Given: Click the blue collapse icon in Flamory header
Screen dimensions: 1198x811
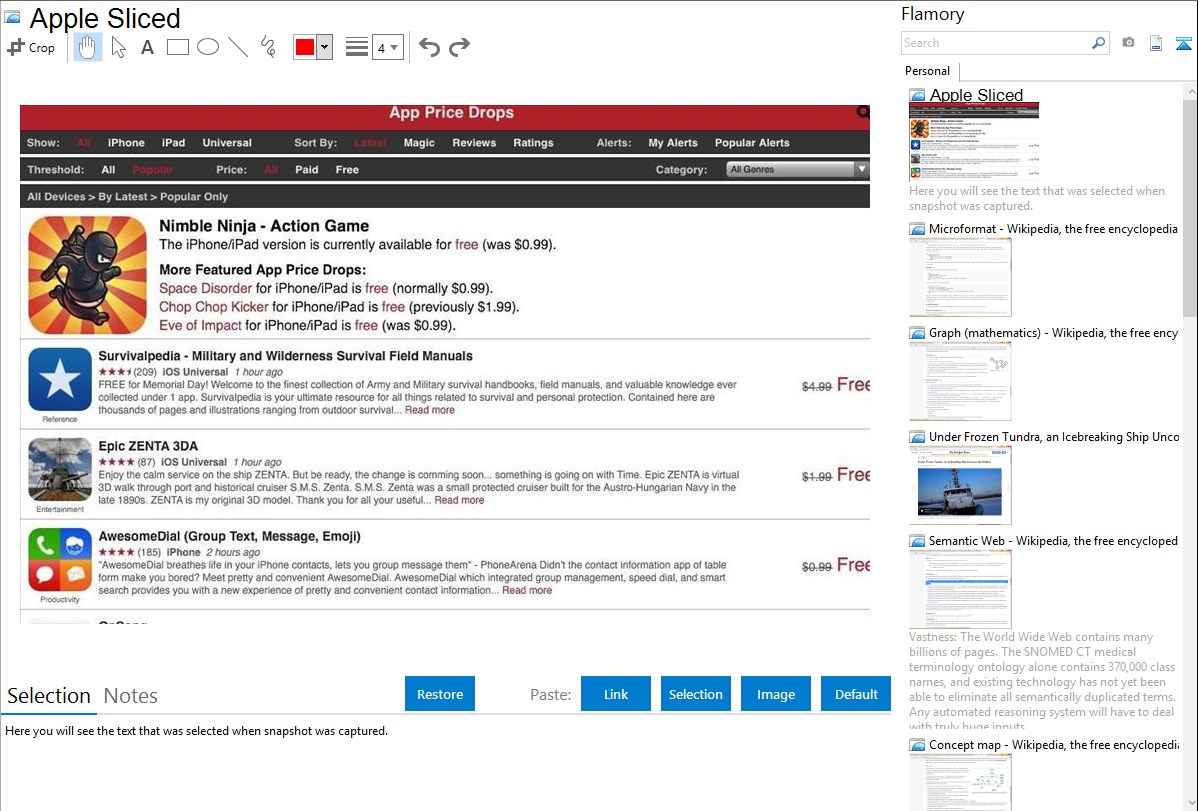Looking at the screenshot, I should click(x=1183, y=43).
